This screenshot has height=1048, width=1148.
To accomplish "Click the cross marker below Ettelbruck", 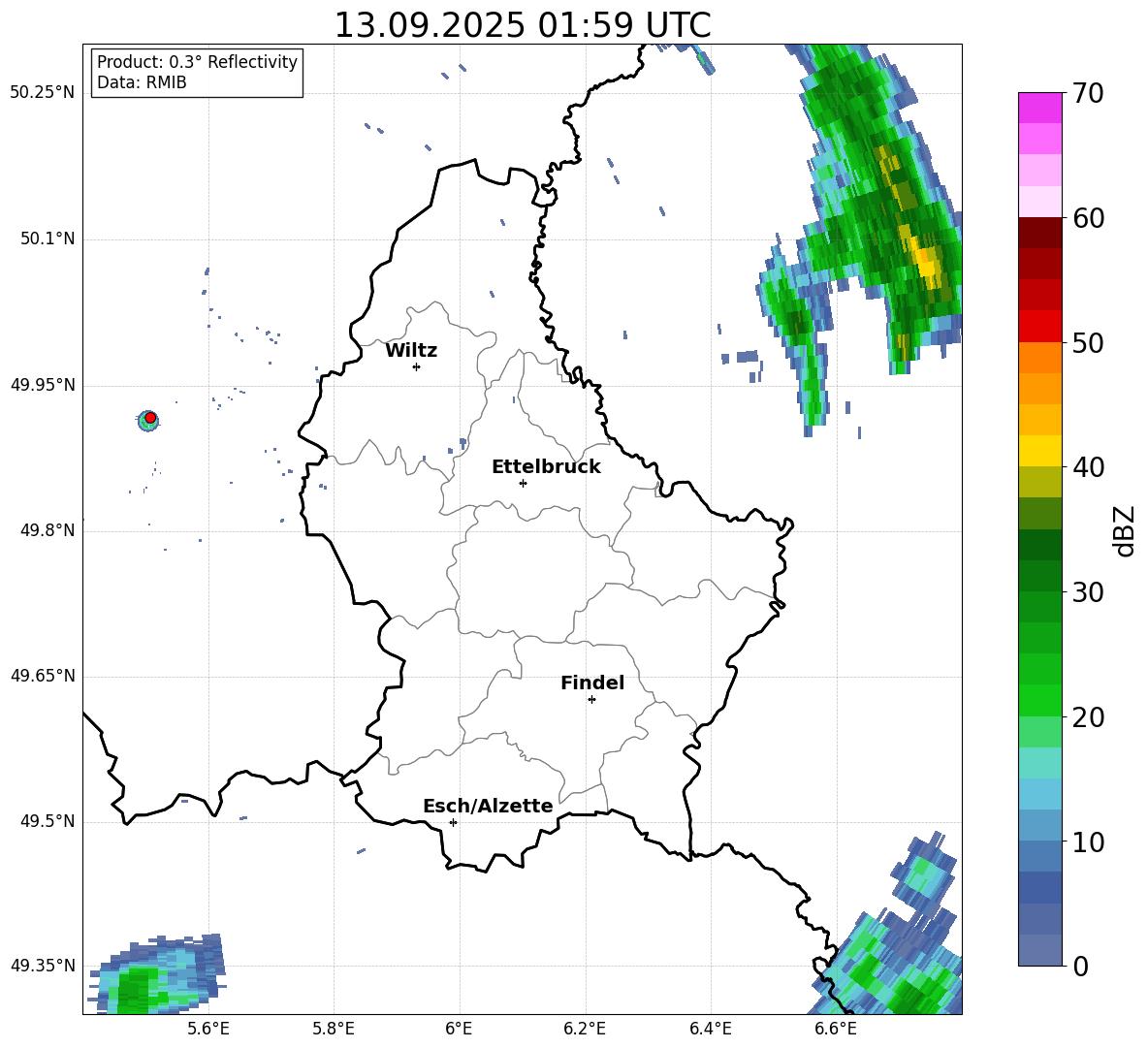I will (x=523, y=483).
